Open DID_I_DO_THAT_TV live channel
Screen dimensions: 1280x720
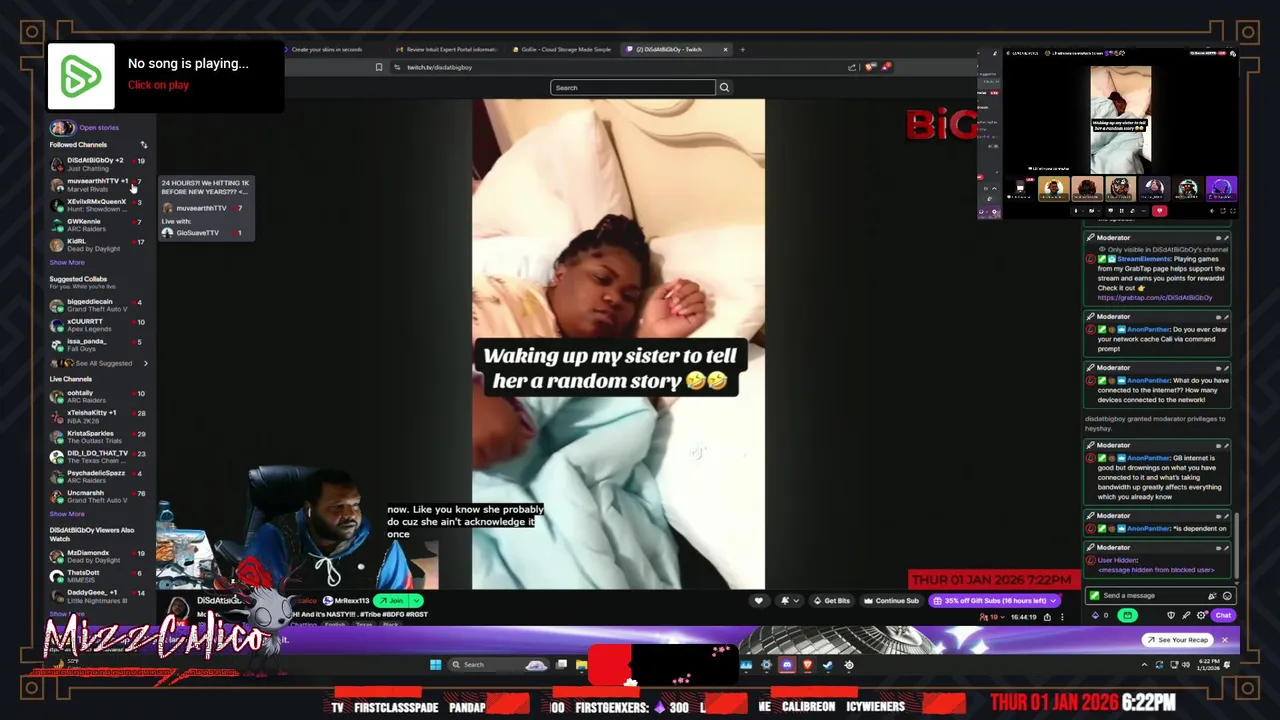(x=98, y=457)
